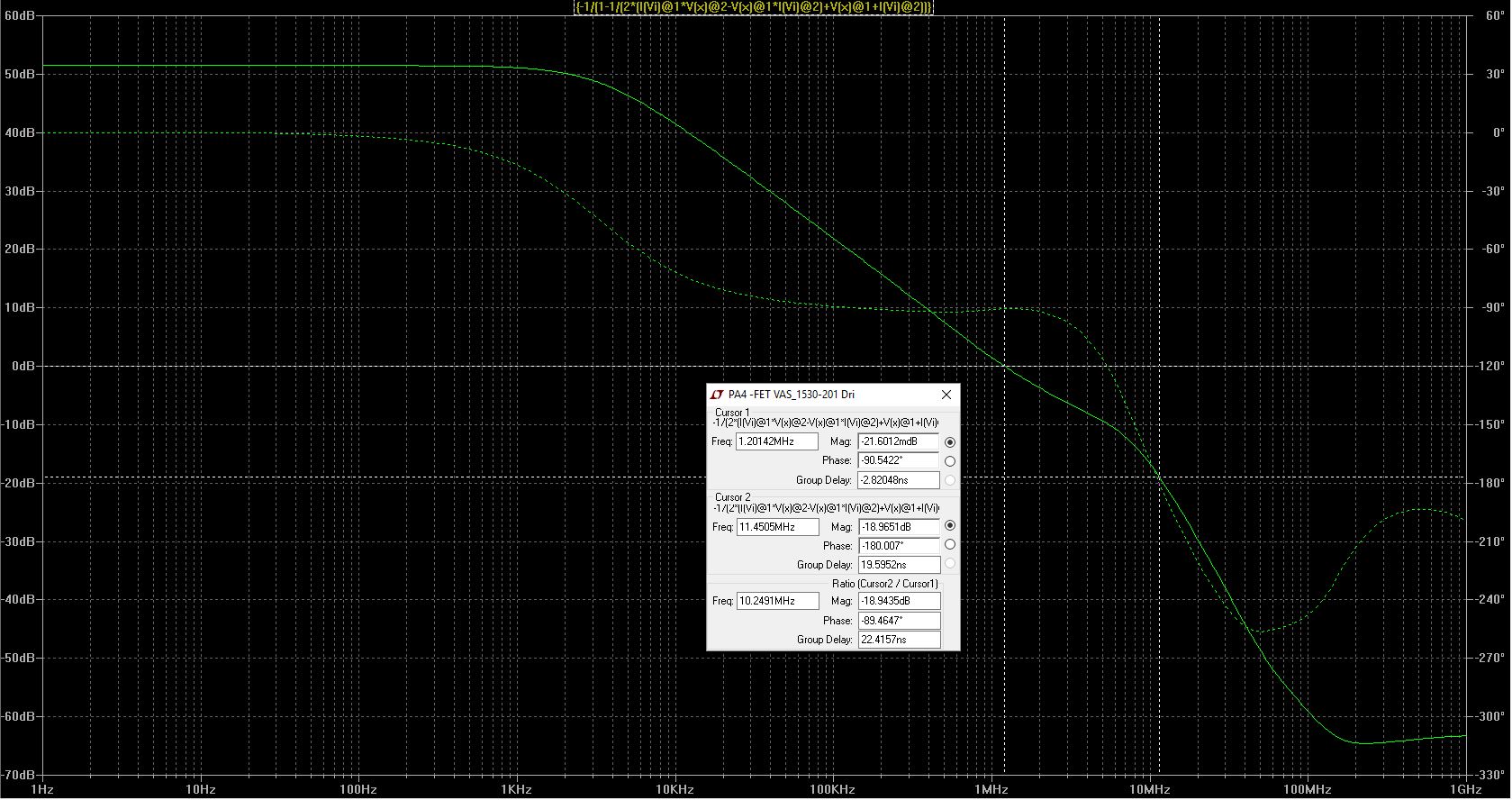
Task: Click Cursor 2 Phase field -180.007°
Action: [x=899, y=546]
